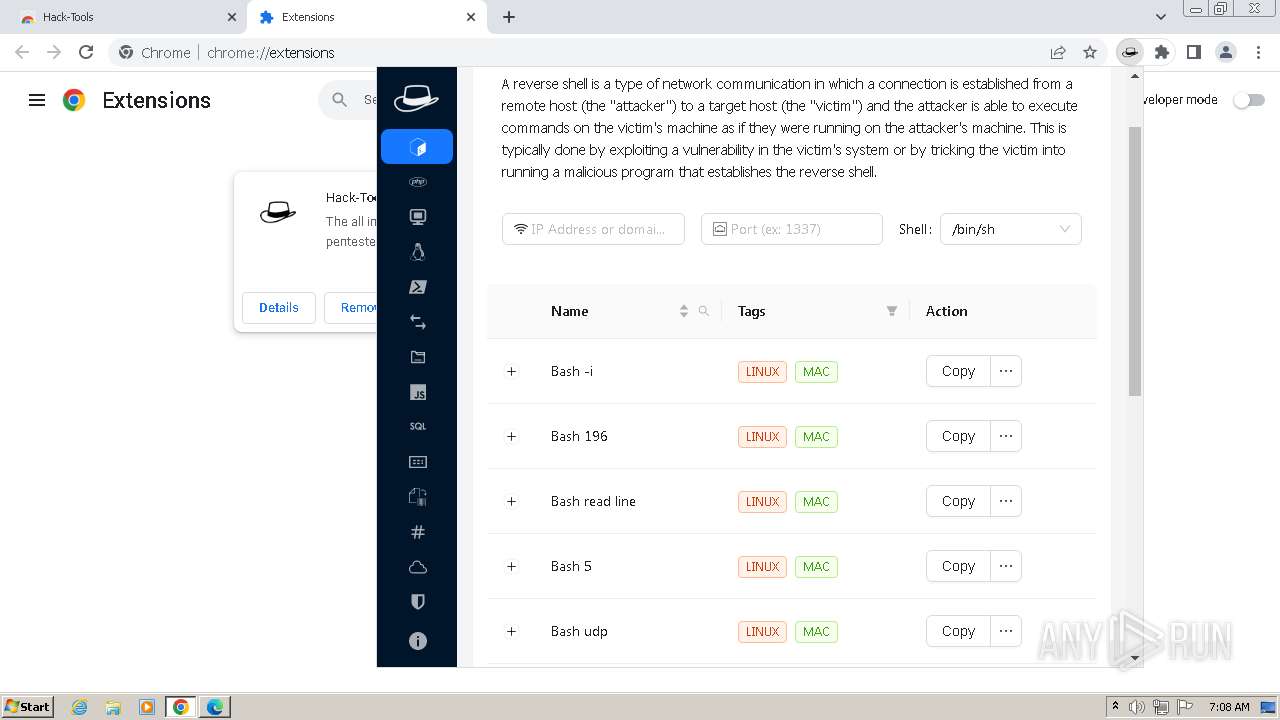Expand the Bash -i row

tap(511, 371)
